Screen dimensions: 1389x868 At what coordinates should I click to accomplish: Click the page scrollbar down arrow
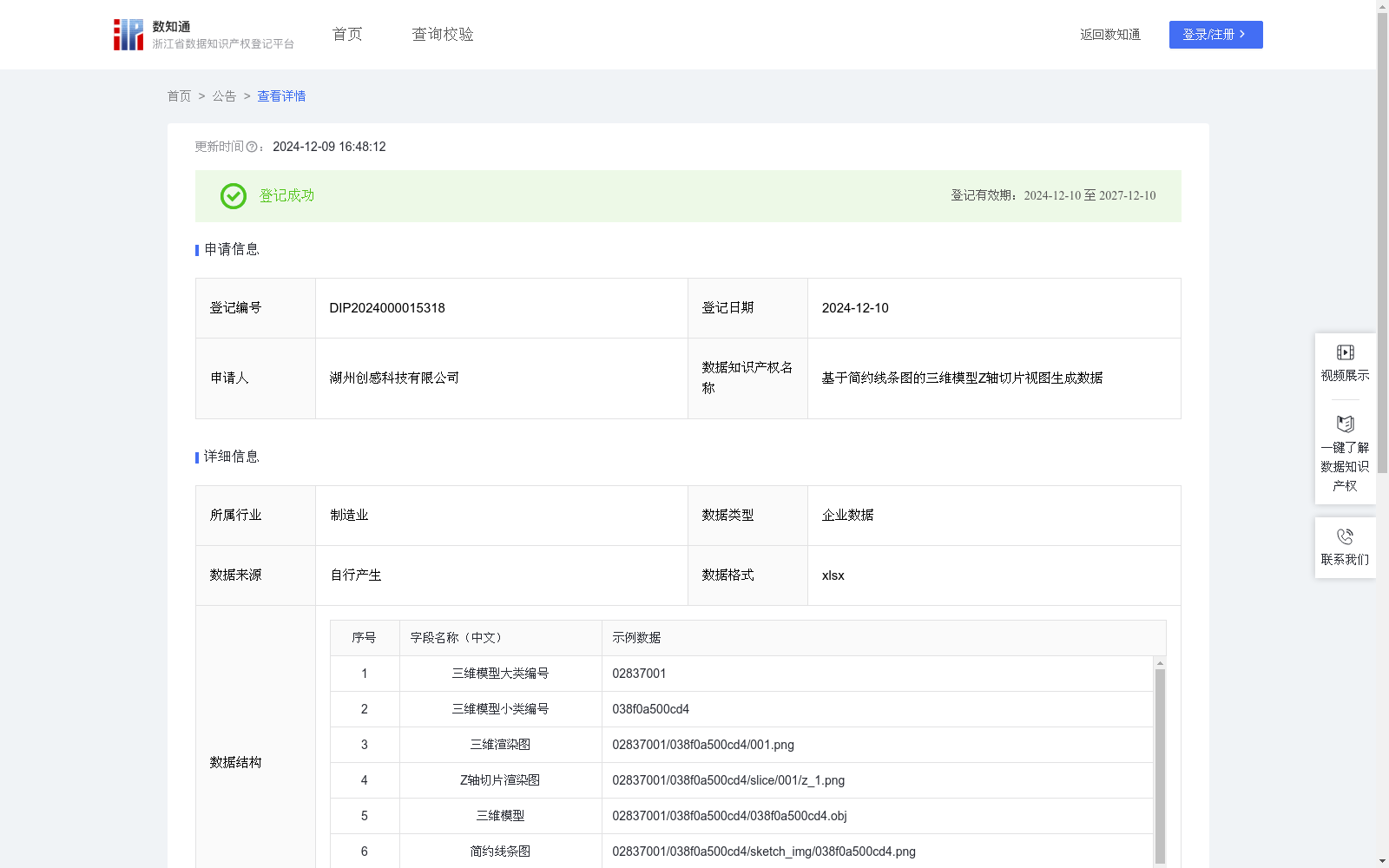[x=1382, y=861]
